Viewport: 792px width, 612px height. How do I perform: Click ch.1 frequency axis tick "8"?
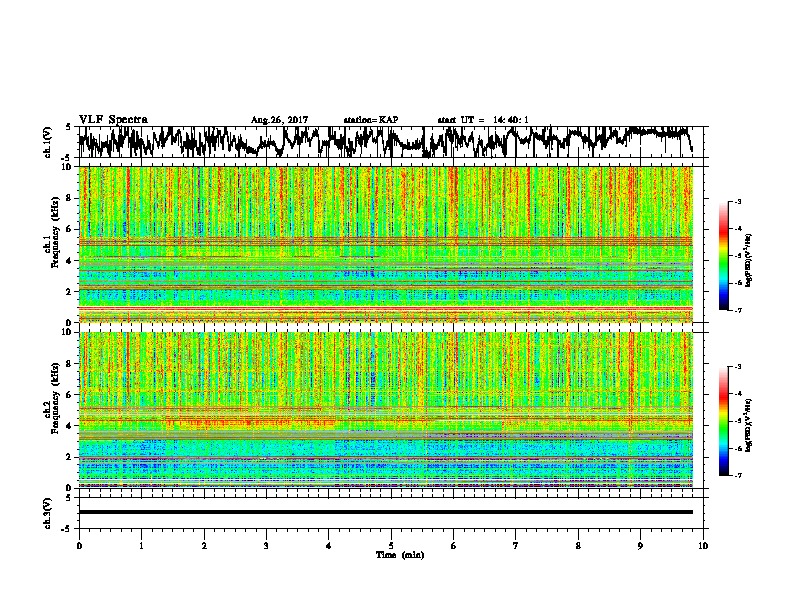(x=70, y=198)
